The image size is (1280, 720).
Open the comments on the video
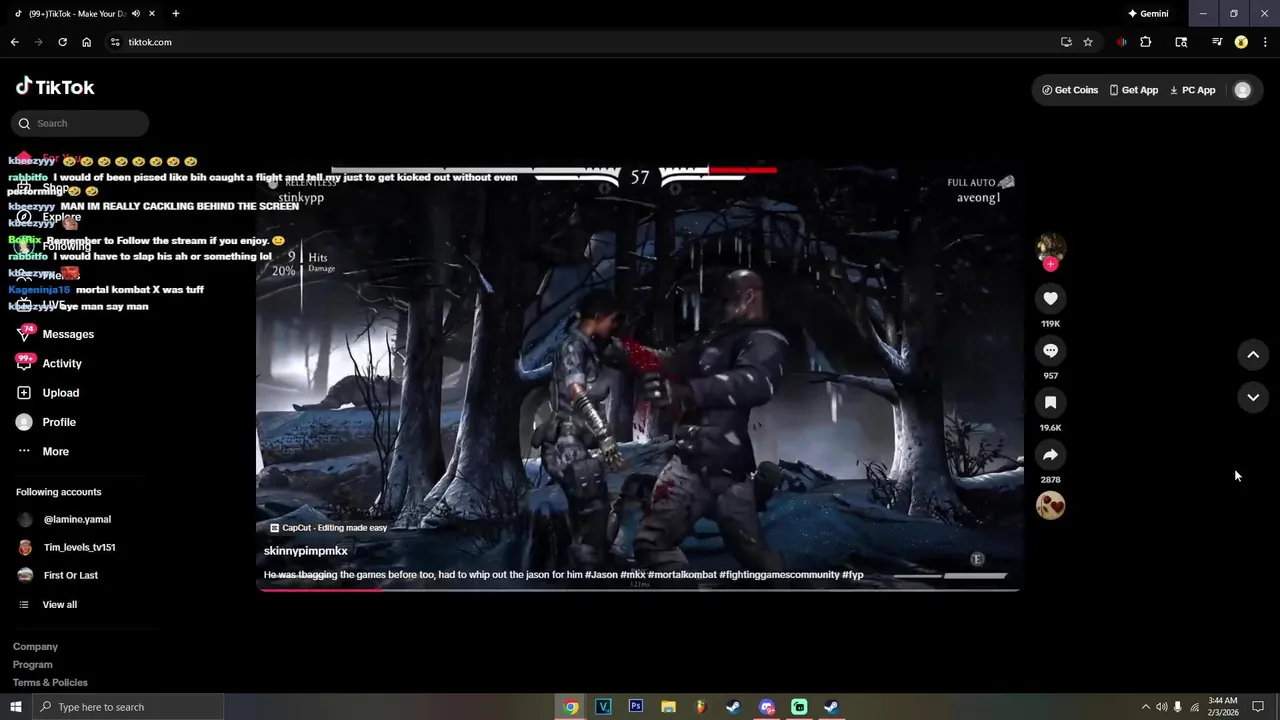click(1050, 350)
